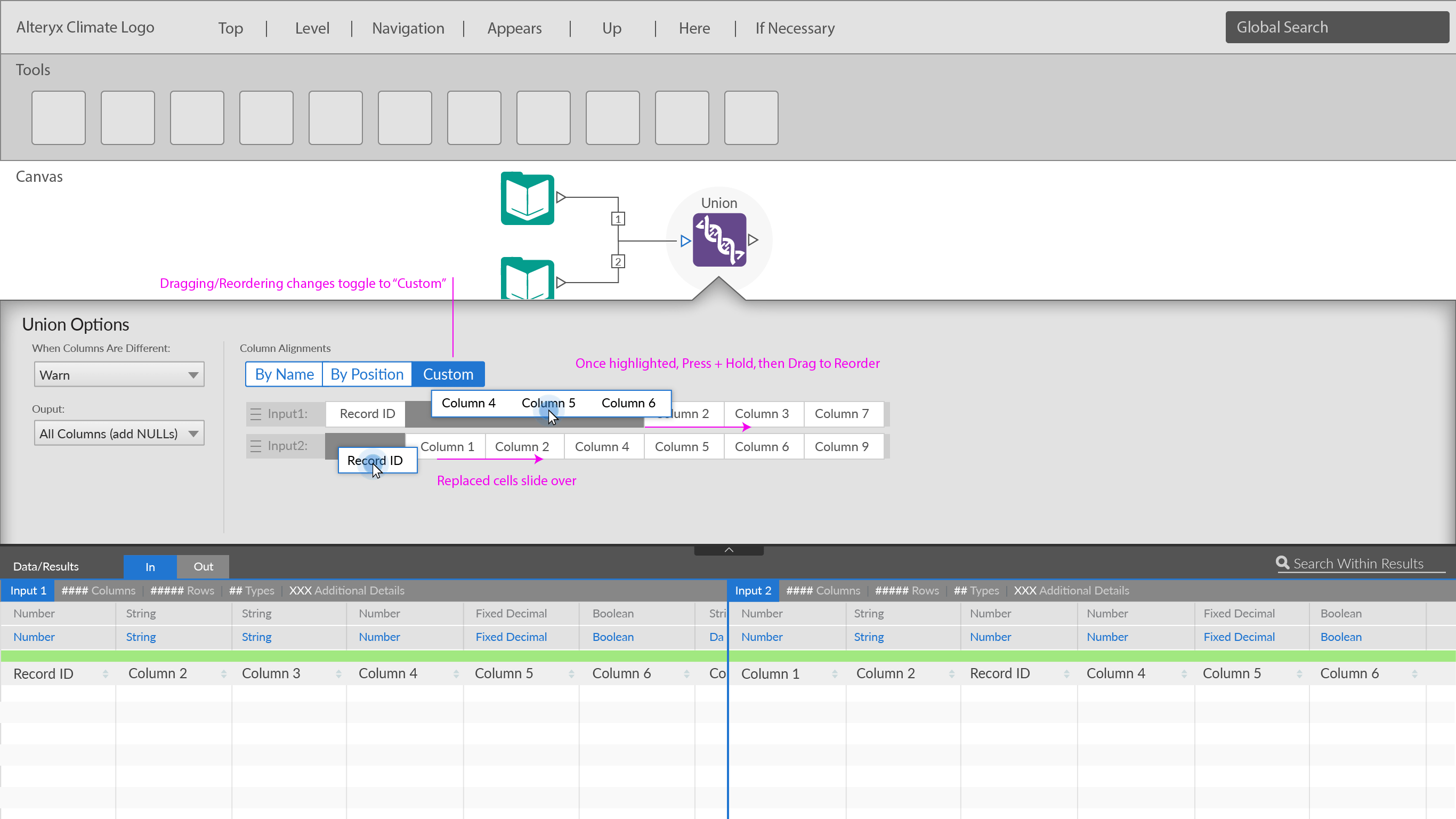Collapse the options panel using the chevron handle
The height and width of the screenshot is (819, 1456).
(x=729, y=550)
